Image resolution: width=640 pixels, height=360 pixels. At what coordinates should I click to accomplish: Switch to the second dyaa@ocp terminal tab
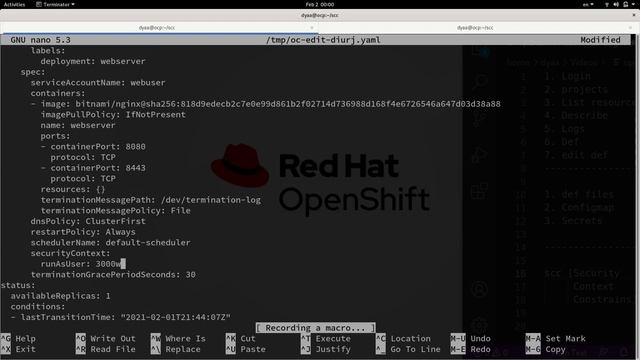coord(475,28)
